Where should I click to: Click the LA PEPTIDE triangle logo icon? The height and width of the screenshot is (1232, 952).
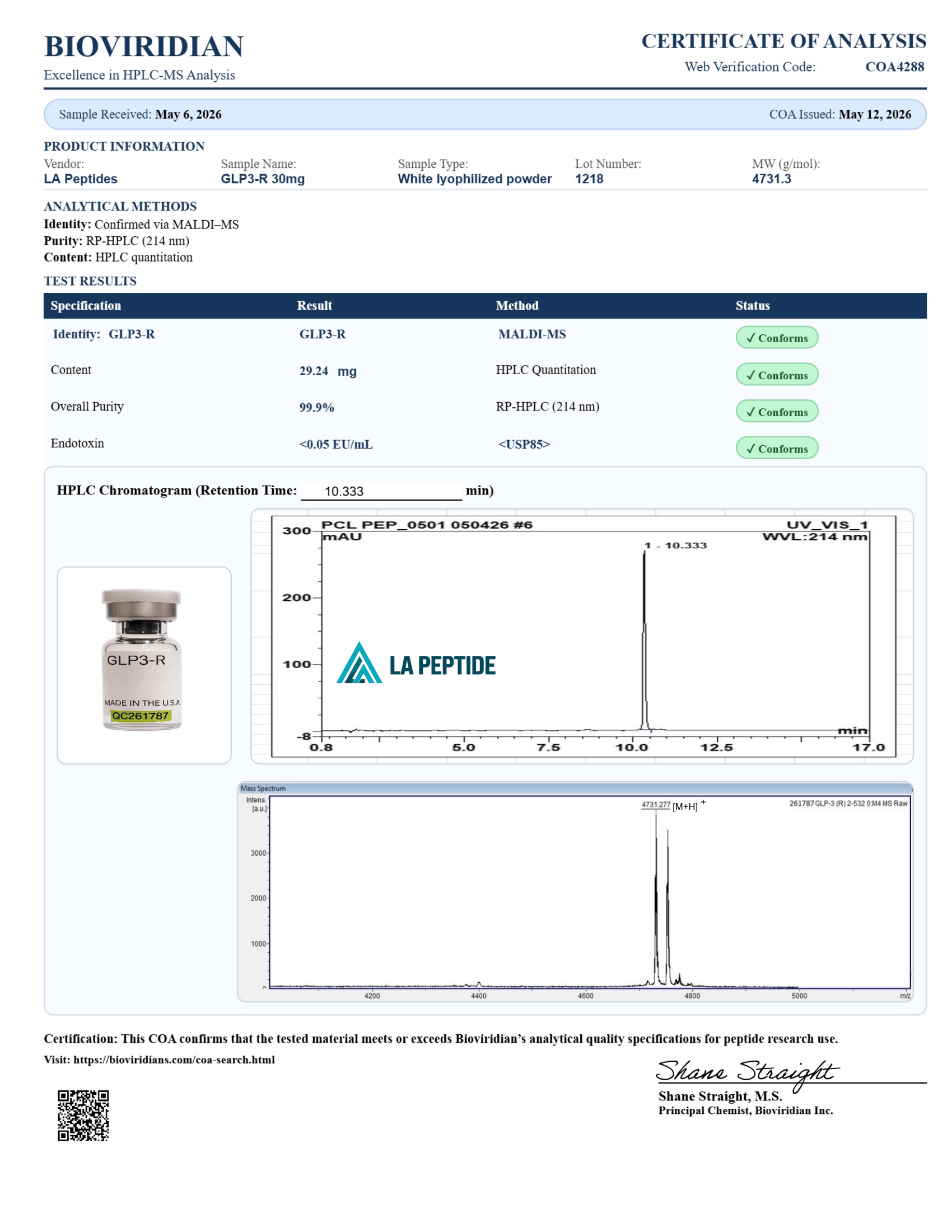[360, 662]
